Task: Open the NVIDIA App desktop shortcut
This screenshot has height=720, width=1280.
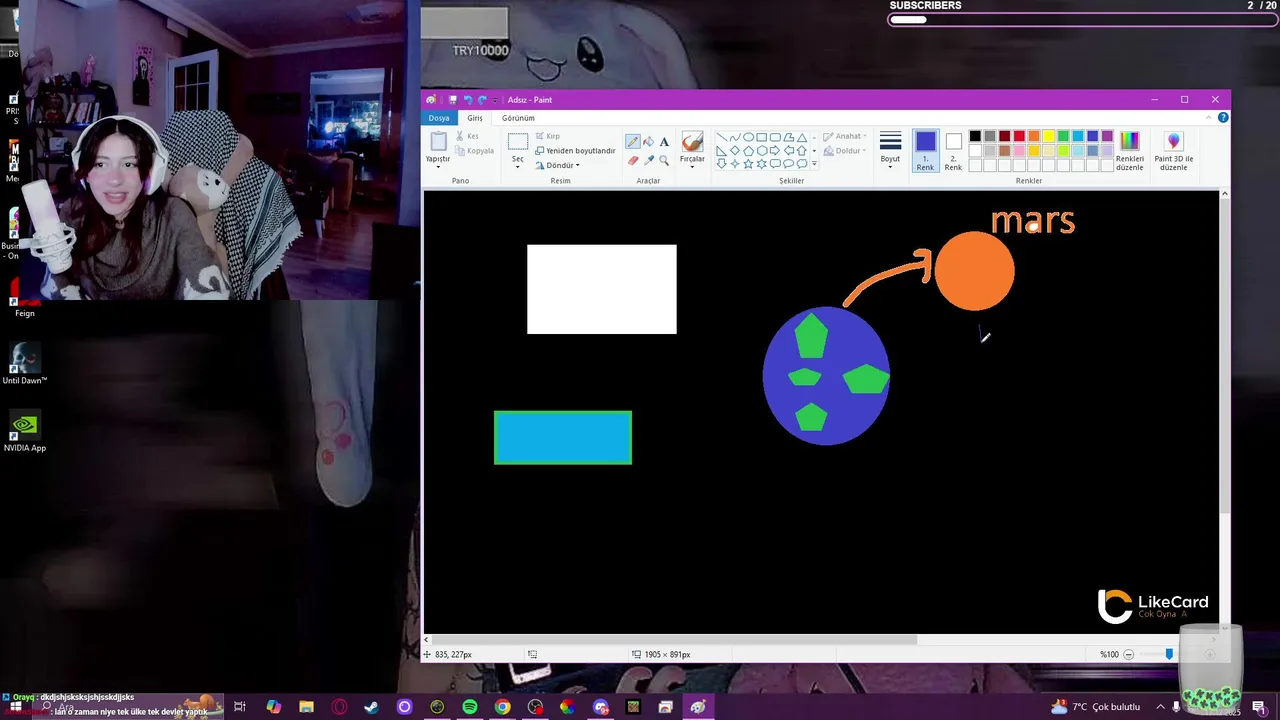Action: pyautogui.click(x=25, y=431)
